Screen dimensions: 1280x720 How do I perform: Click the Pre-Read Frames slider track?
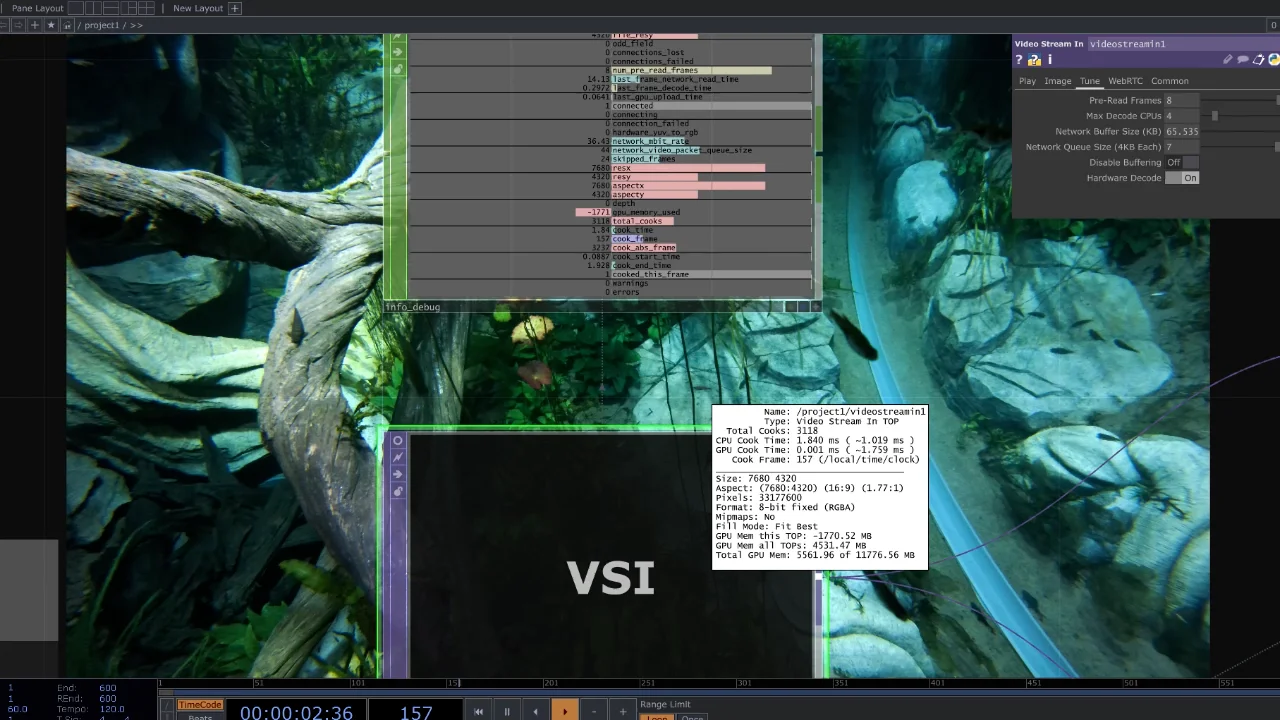1240,100
